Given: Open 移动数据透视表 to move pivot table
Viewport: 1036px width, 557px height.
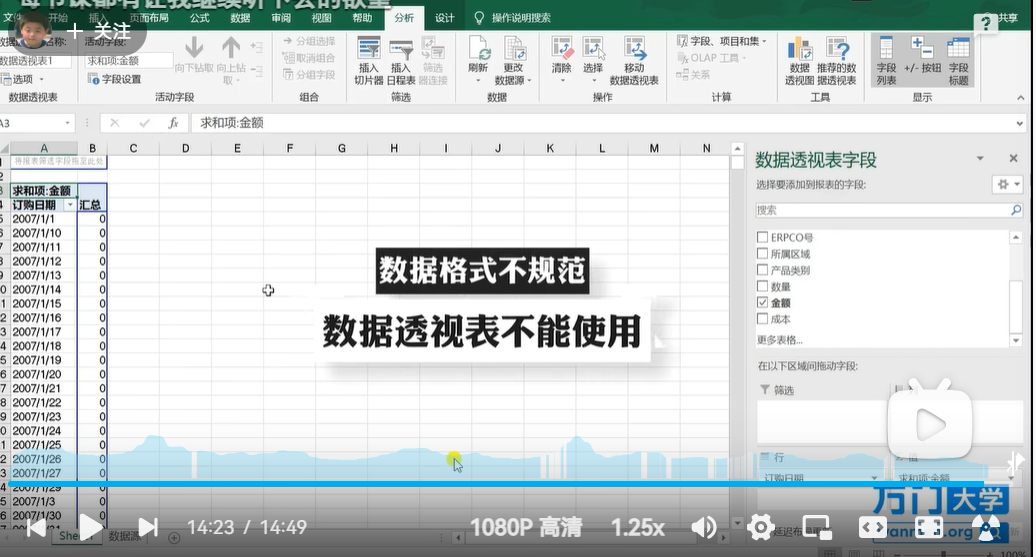Looking at the screenshot, I should coord(634,61).
